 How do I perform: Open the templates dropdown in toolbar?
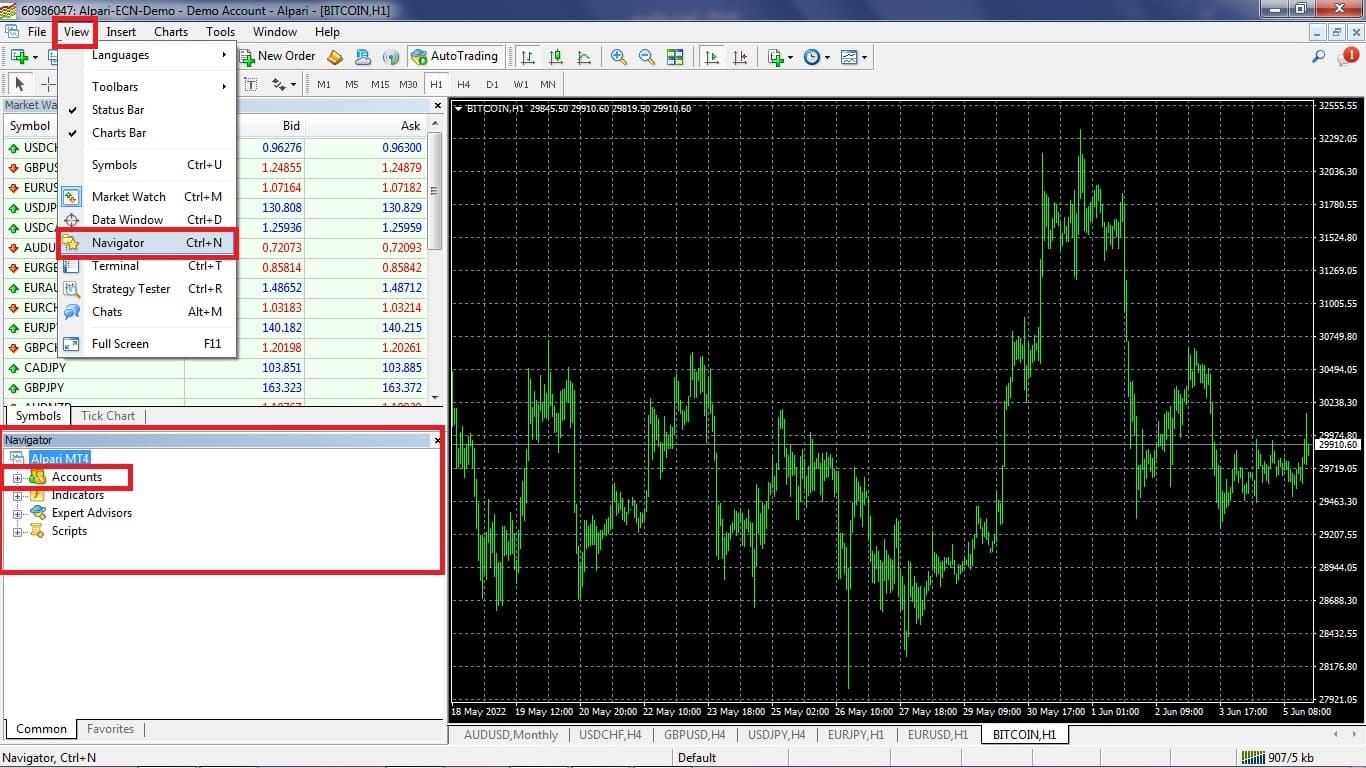853,57
